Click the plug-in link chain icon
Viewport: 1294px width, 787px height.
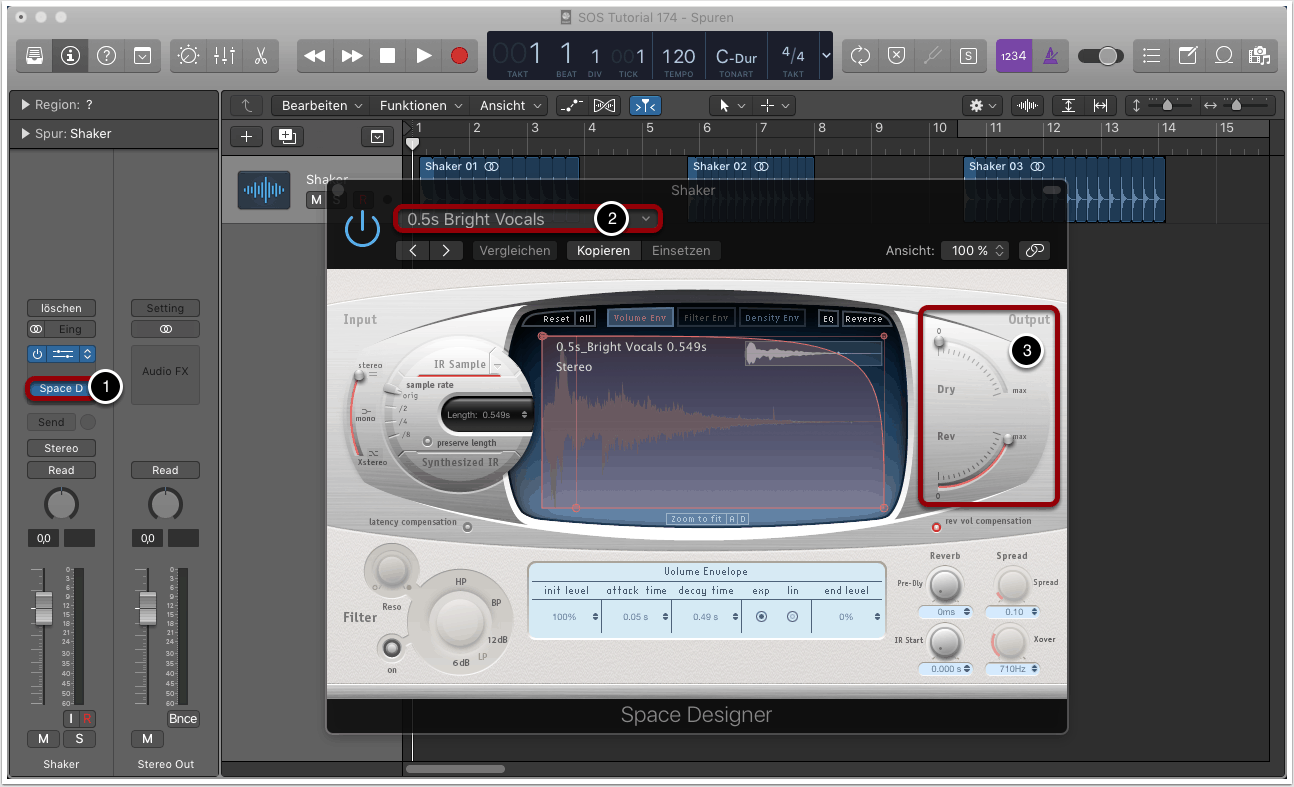point(1034,250)
